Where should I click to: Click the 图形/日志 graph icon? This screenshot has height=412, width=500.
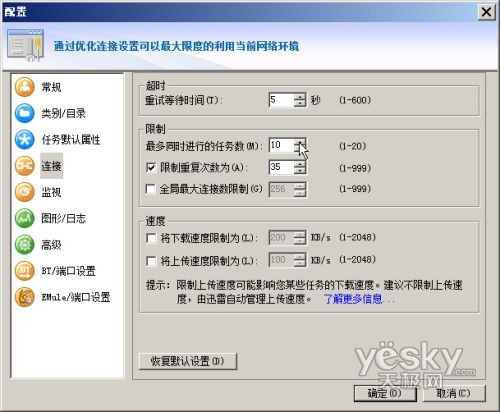(x=25, y=218)
